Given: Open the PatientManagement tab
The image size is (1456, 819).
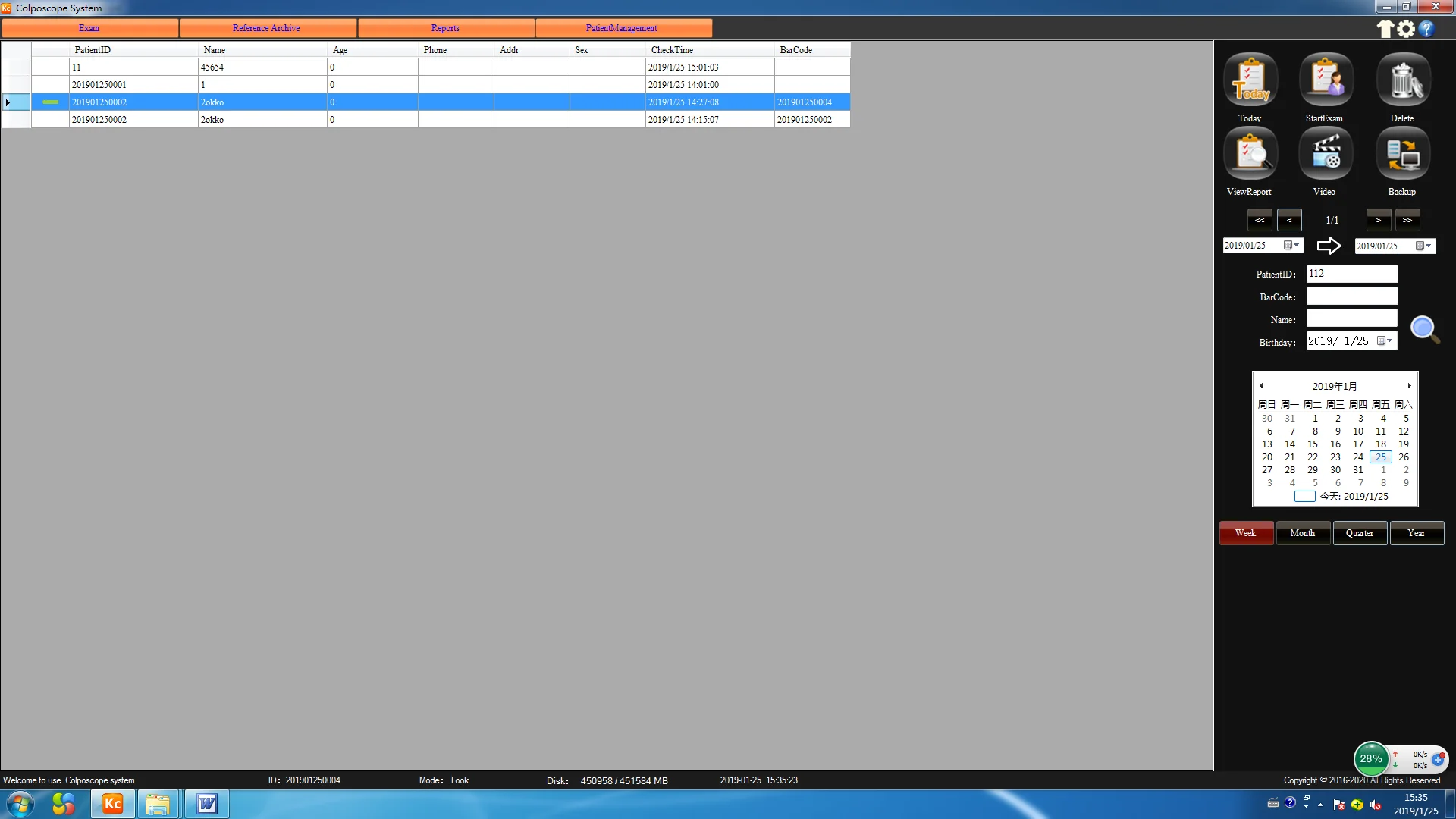Looking at the screenshot, I should [622, 28].
